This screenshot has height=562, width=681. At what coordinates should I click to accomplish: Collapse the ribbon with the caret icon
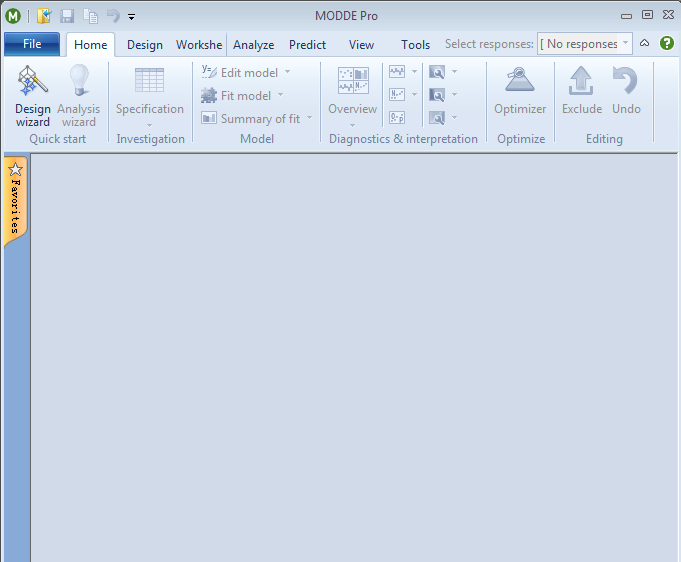coord(645,43)
